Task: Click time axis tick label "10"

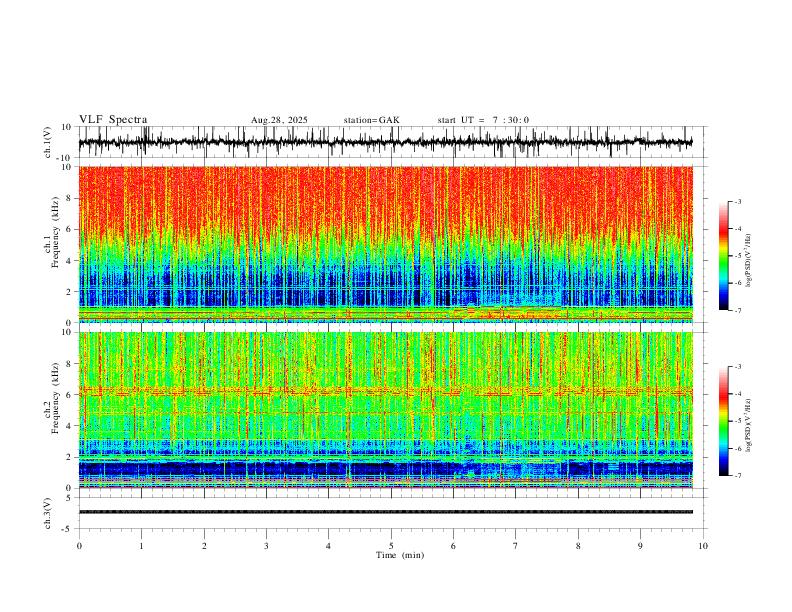Action: click(x=703, y=546)
